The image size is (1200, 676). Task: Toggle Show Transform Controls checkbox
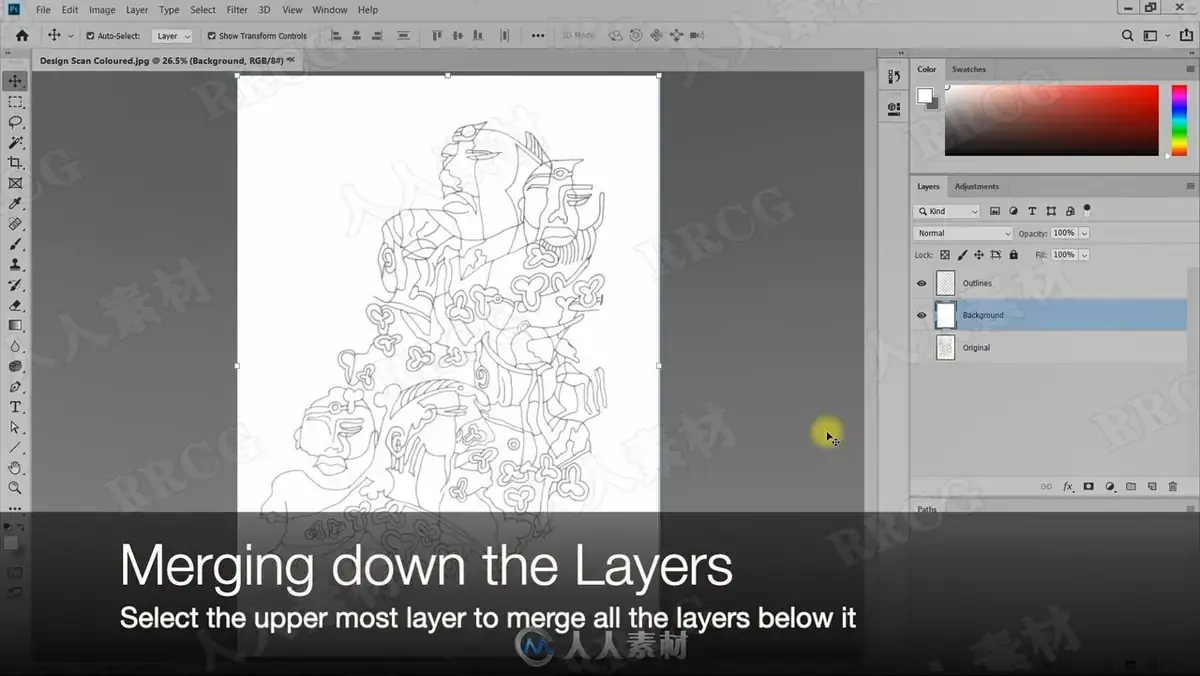coord(211,36)
